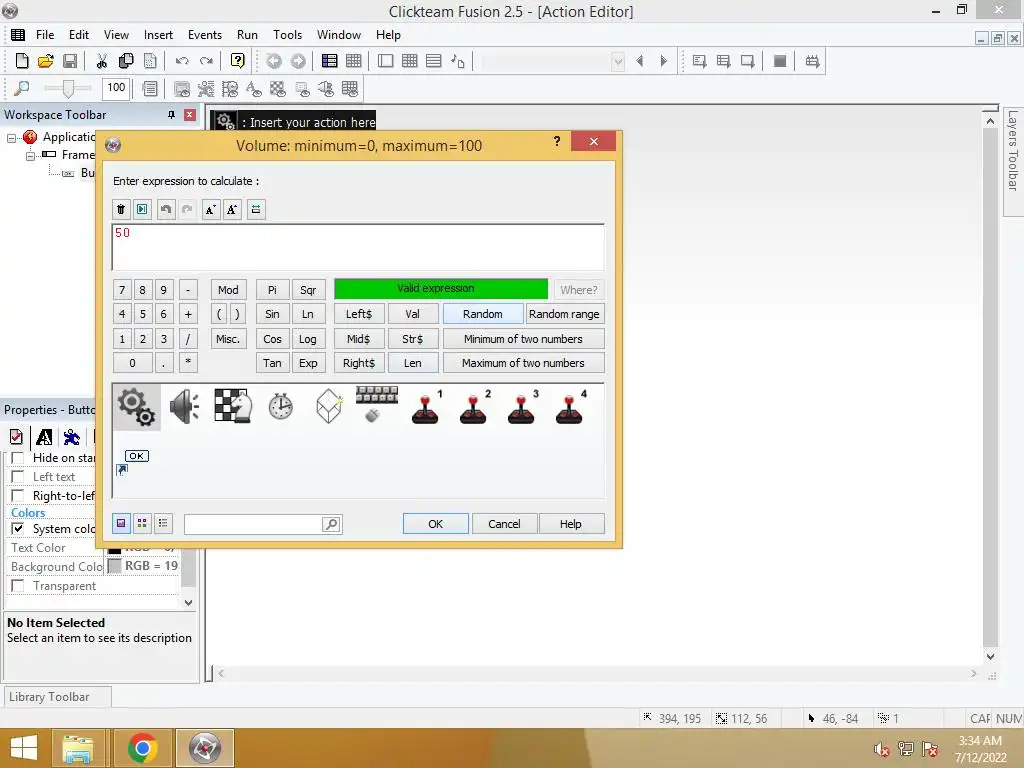Switch object list to small icons view
Screen dimensions: 1024x768
click(142, 523)
